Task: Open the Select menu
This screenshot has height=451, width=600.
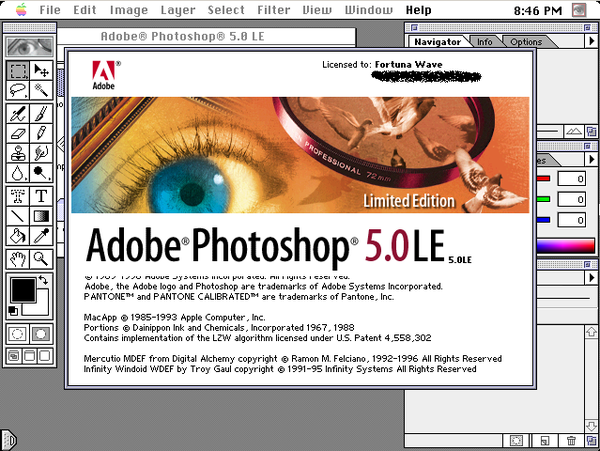Action: [x=226, y=10]
